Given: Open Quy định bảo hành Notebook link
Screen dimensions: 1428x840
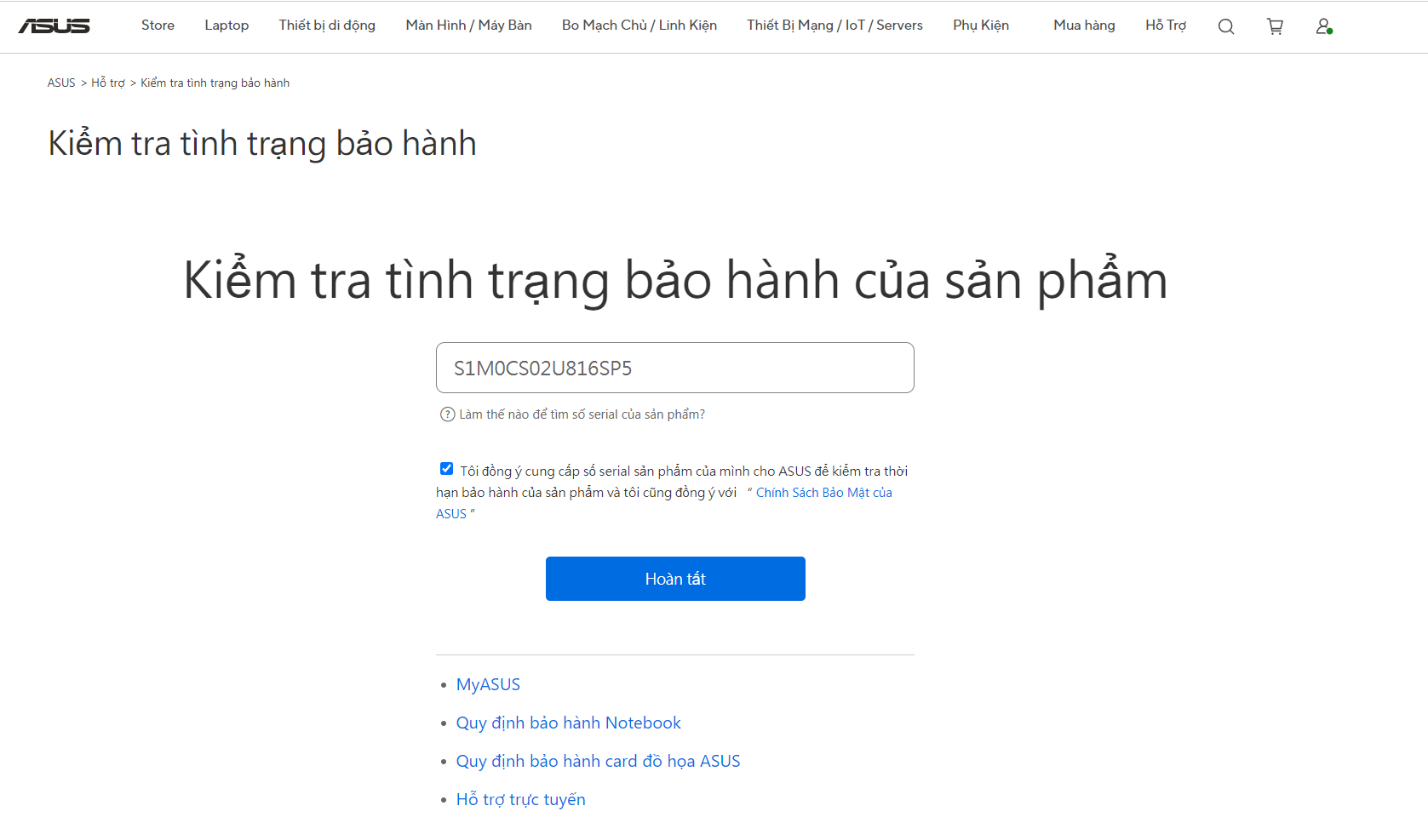Looking at the screenshot, I should [x=568, y=723].
